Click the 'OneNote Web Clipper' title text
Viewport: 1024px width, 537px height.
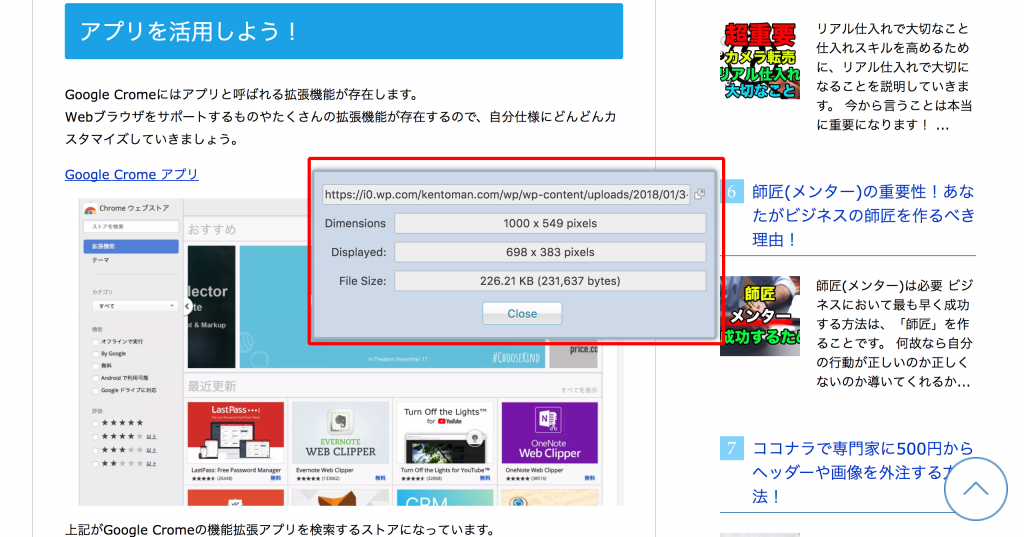click(x=534, y=470)
